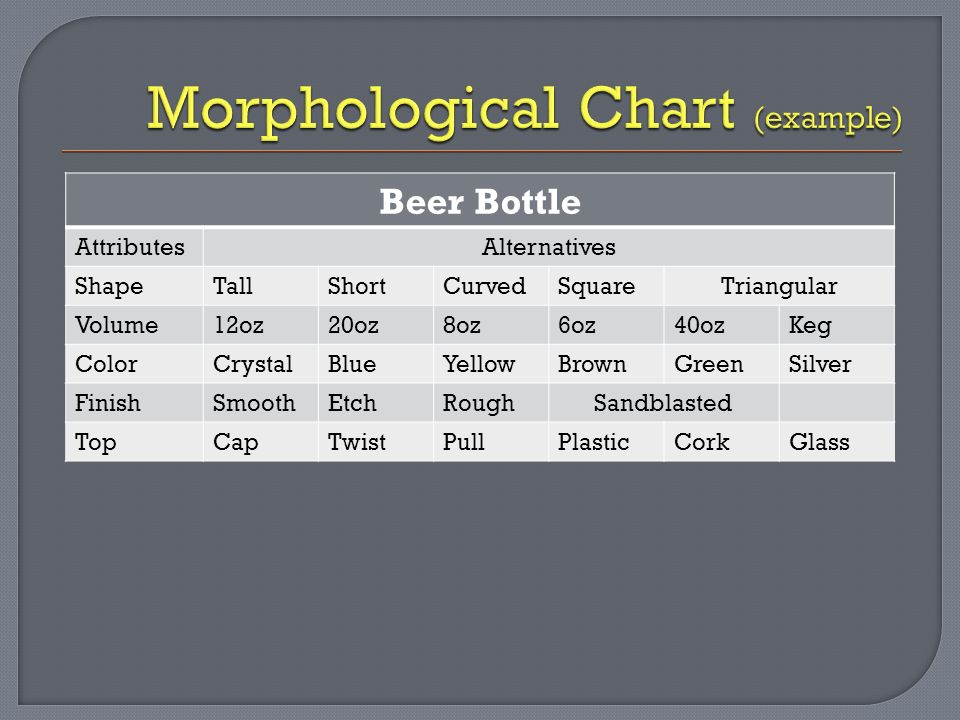Select the Triangular shape cell
Screen dimensions: 960x720
tap(779, 286)
